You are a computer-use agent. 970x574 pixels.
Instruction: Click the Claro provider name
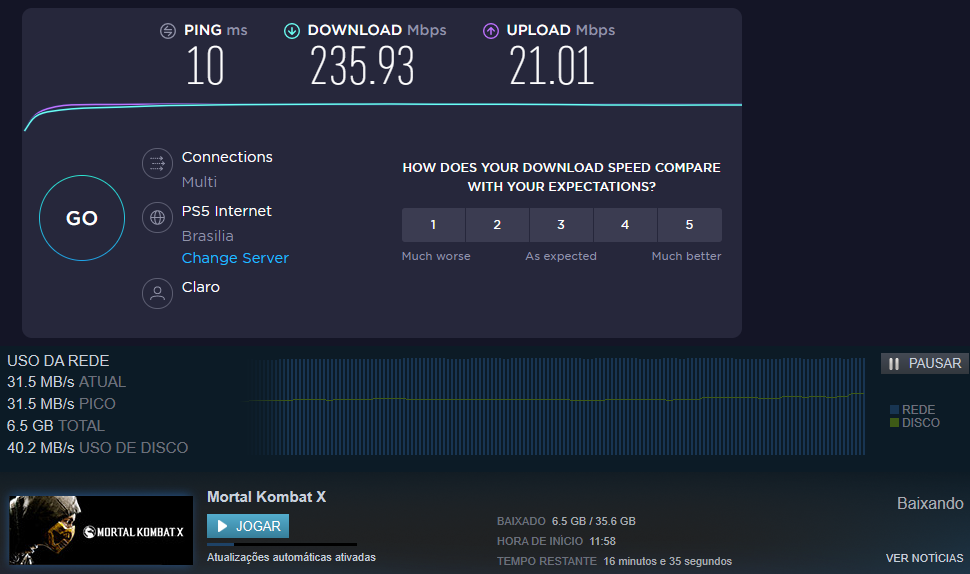click(200, 287)
